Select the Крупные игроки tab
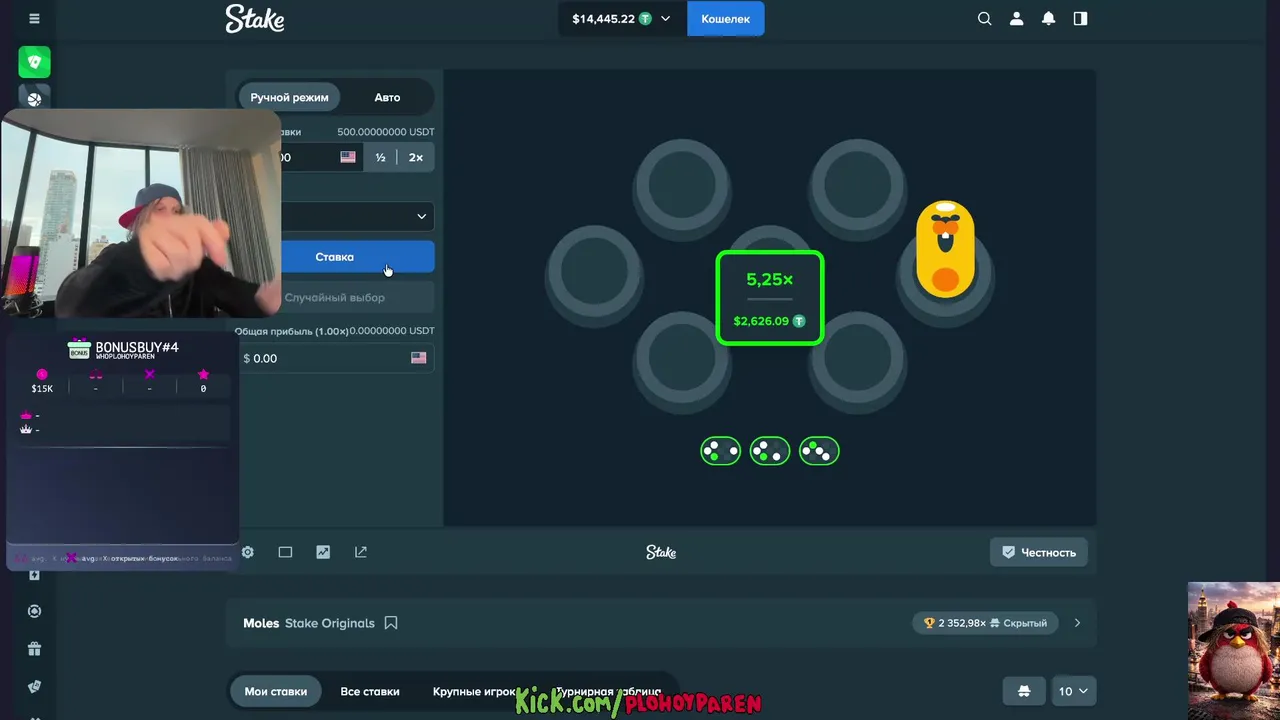 click(x=475, y=691)
